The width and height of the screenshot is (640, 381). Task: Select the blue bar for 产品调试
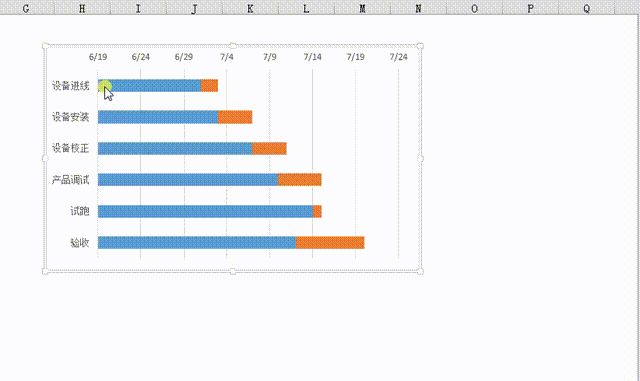(x=188, y=180)
